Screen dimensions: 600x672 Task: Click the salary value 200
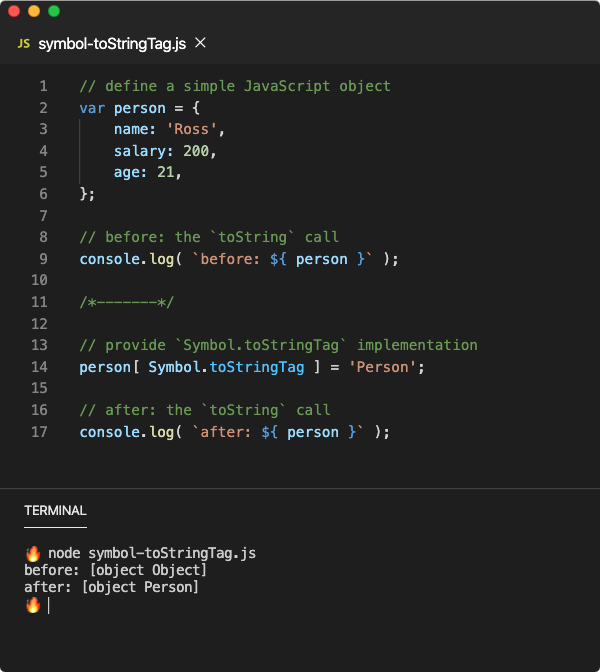click(196, 151)
